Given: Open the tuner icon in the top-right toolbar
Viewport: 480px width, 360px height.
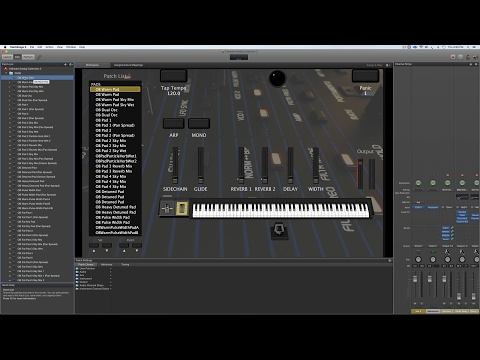Looking at the screenshot, I should coord(468,57).
